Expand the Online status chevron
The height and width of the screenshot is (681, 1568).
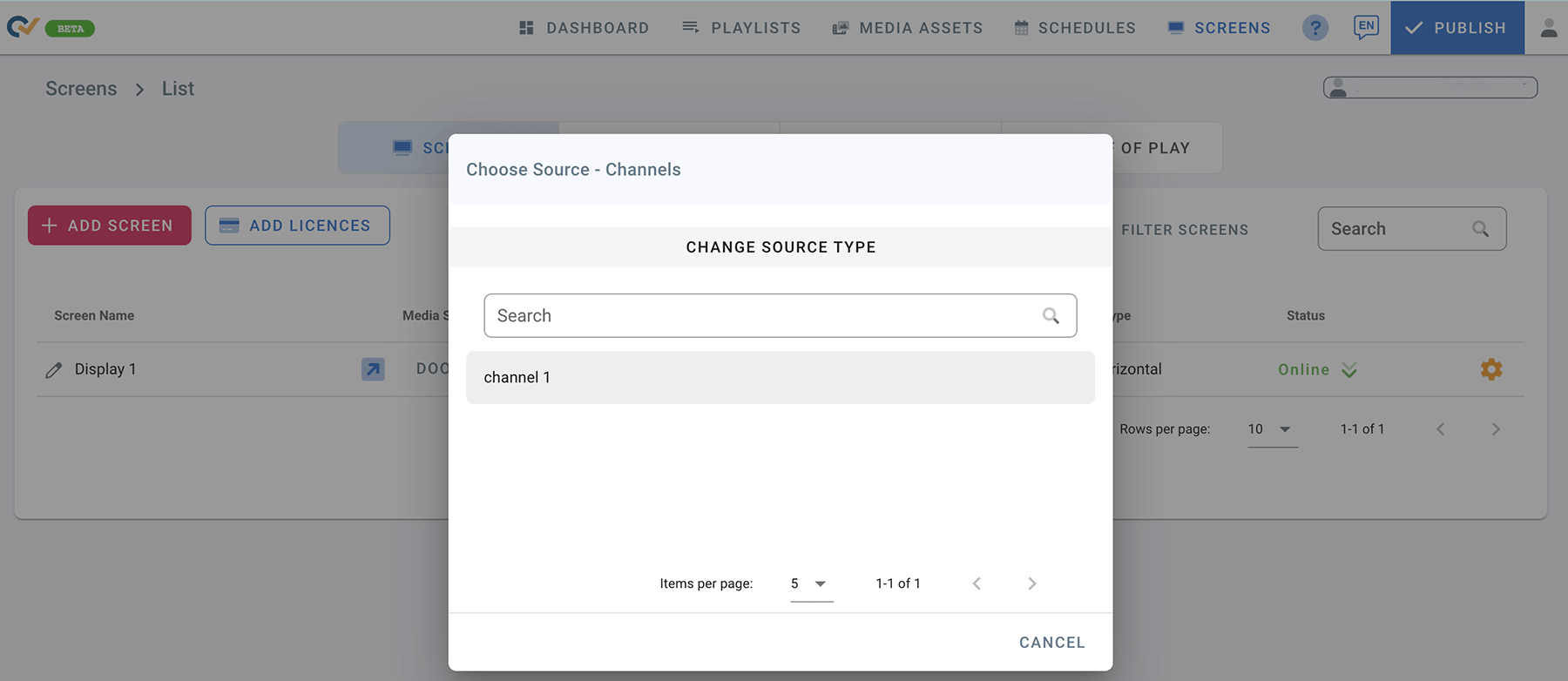click(1349, 370)
